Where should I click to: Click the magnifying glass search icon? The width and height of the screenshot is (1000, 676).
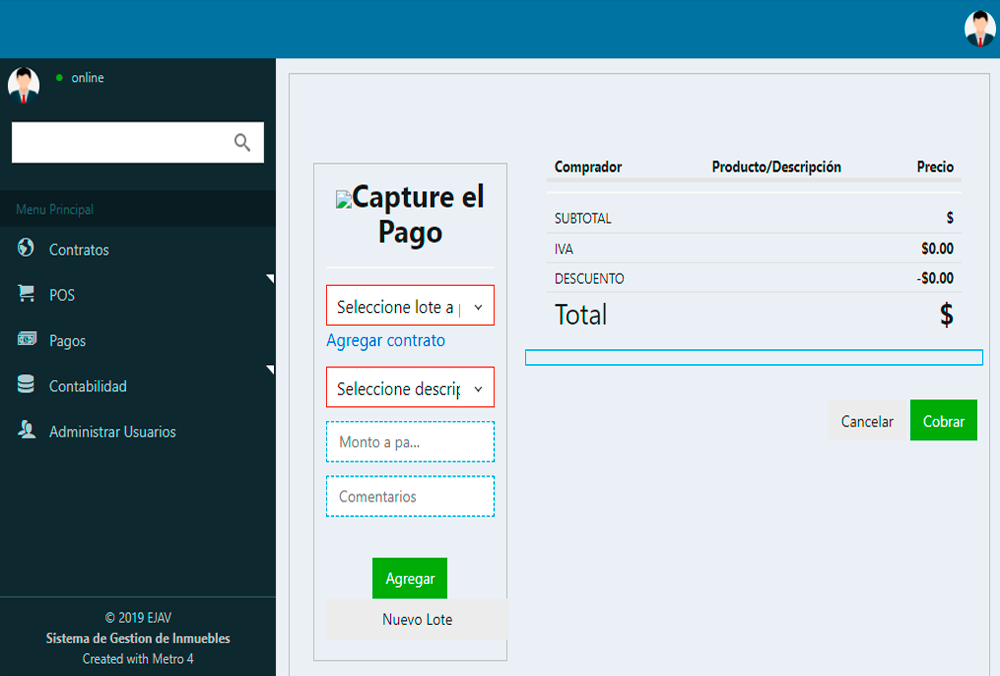pyautogui.click(x=242, y=142)
